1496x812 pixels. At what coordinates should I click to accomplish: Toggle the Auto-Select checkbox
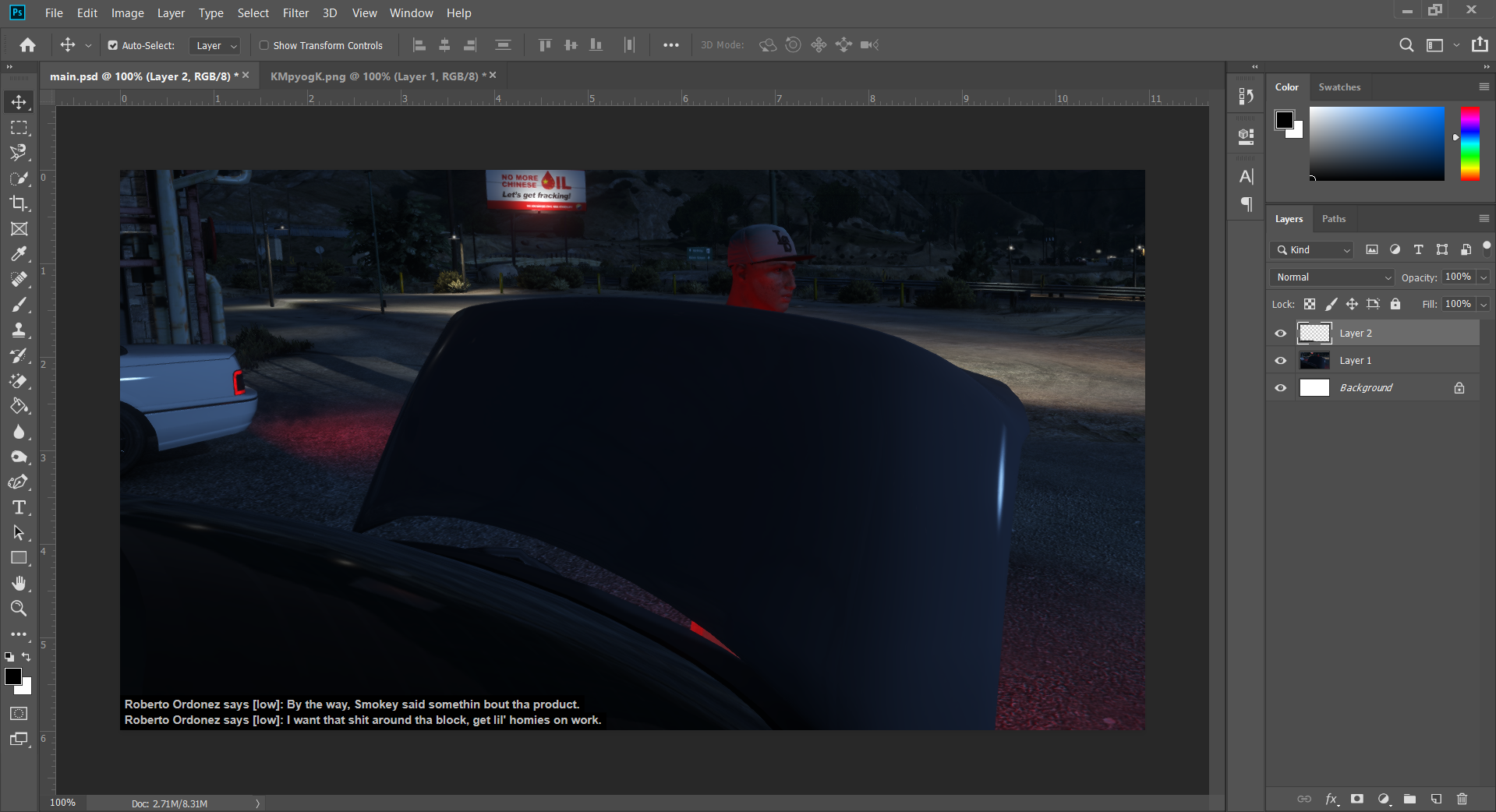[113, 46]
